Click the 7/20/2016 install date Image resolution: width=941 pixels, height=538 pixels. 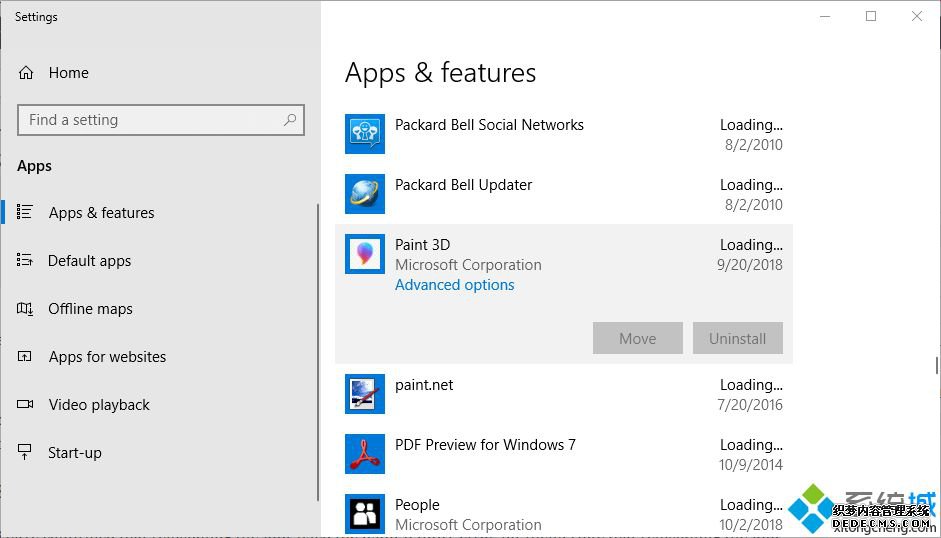(x=750, y=405)
